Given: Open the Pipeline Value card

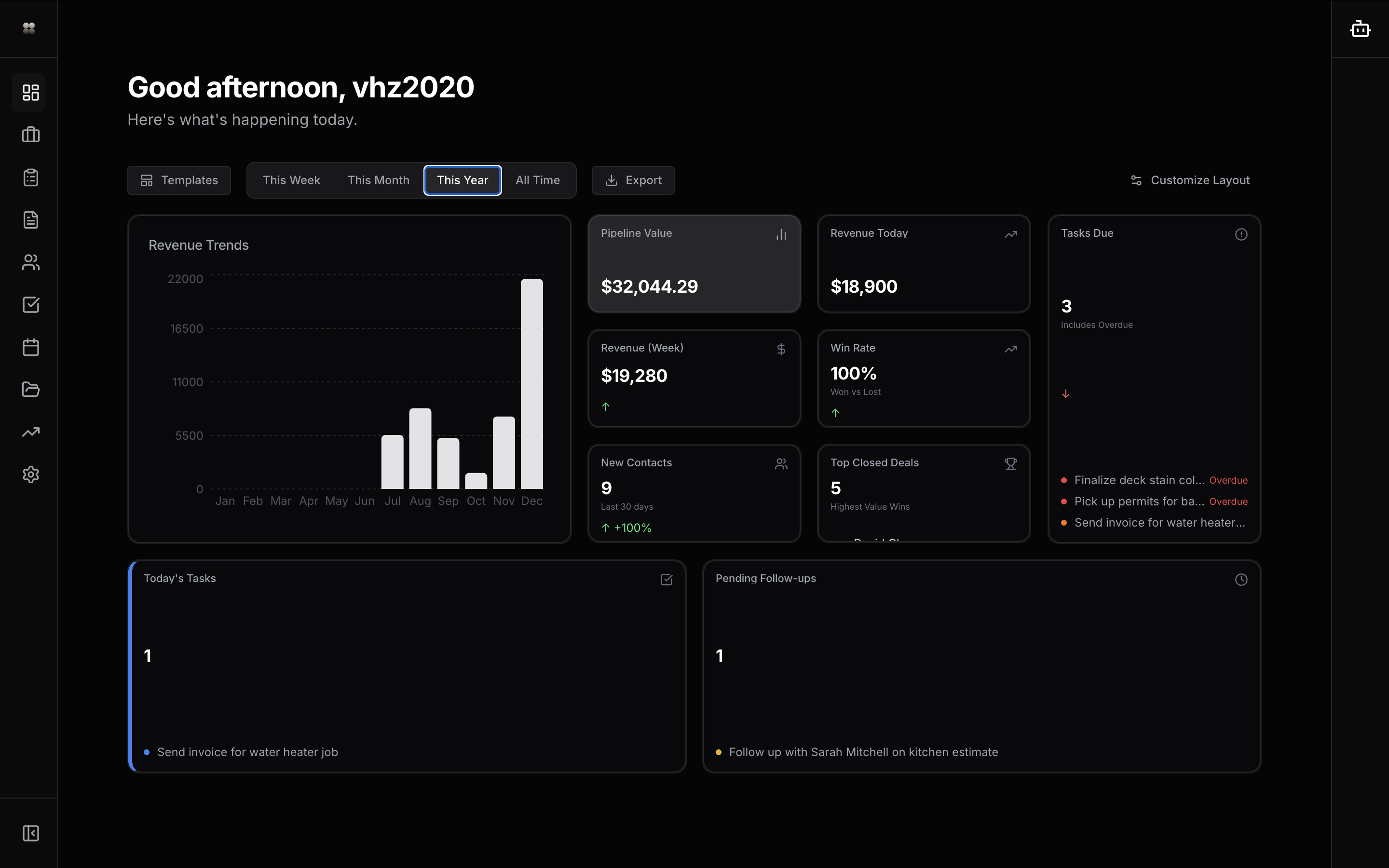Looking at the screenshot, I should pos(694,263).
